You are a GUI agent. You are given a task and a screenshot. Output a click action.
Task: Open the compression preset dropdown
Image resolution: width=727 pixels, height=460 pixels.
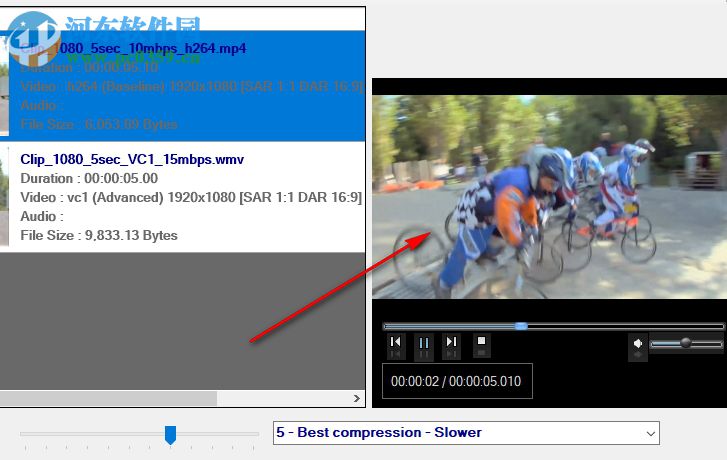pos(466,433)
